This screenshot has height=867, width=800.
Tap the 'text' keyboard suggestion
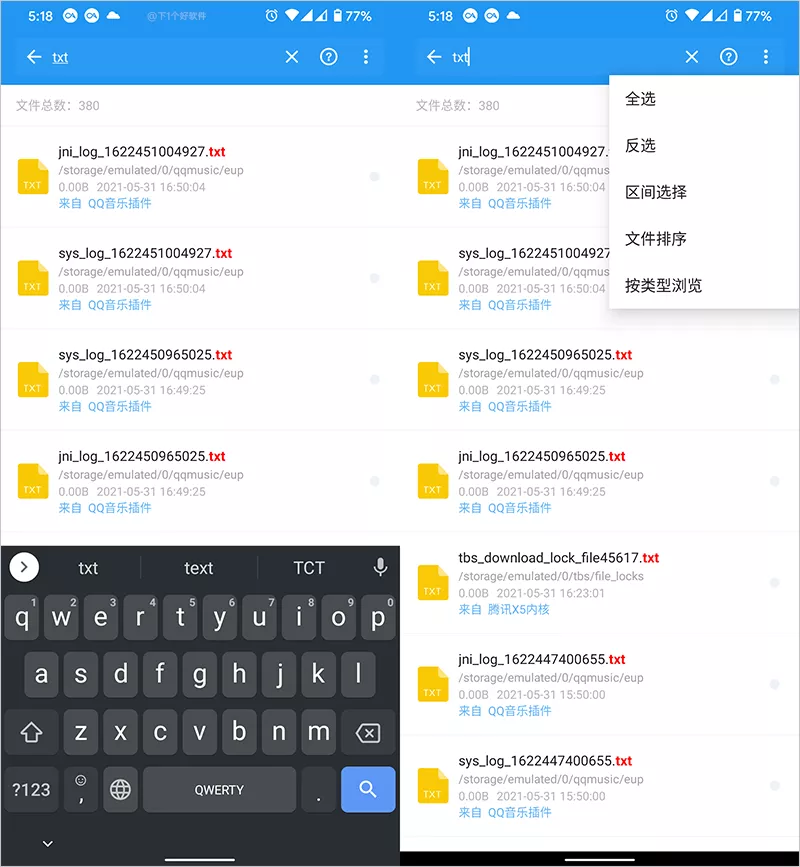tap(197, 567)
